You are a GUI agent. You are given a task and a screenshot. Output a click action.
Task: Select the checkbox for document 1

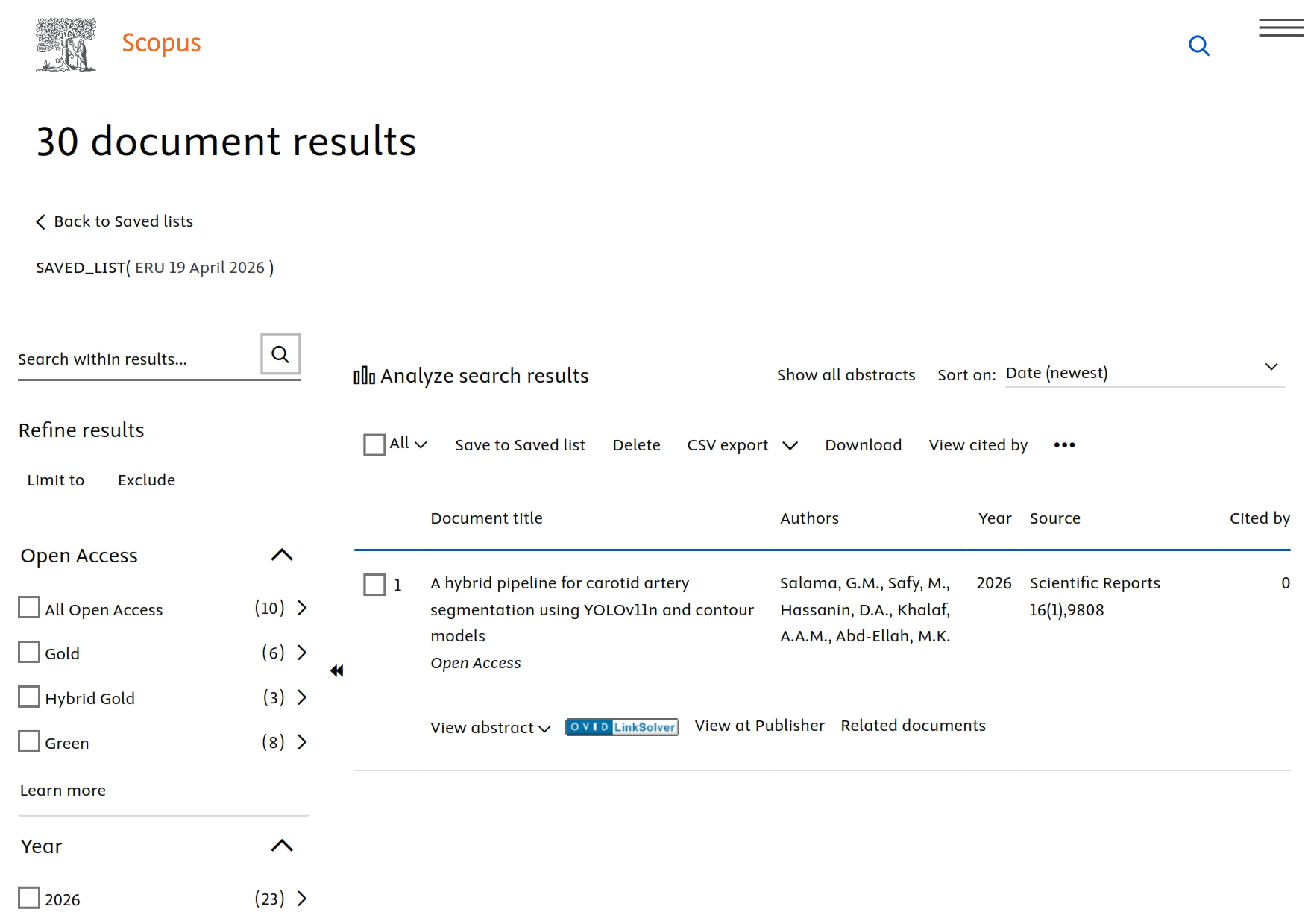pos(374,585)
